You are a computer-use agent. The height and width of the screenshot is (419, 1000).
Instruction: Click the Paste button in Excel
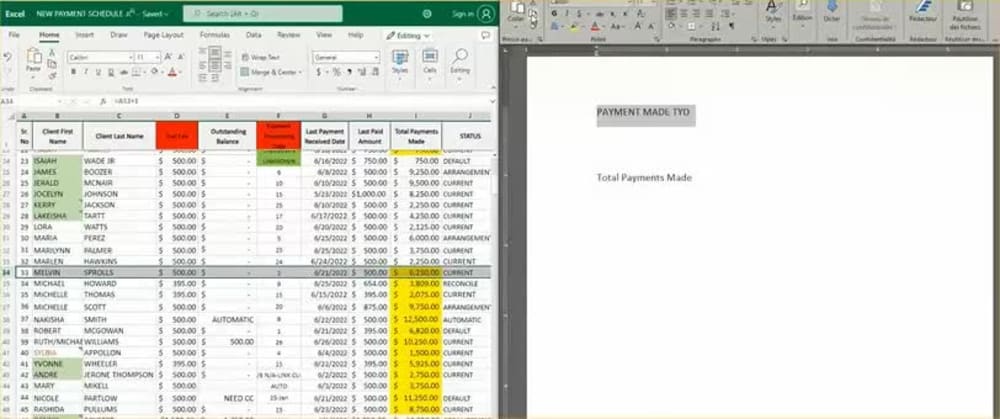point(33,61)
